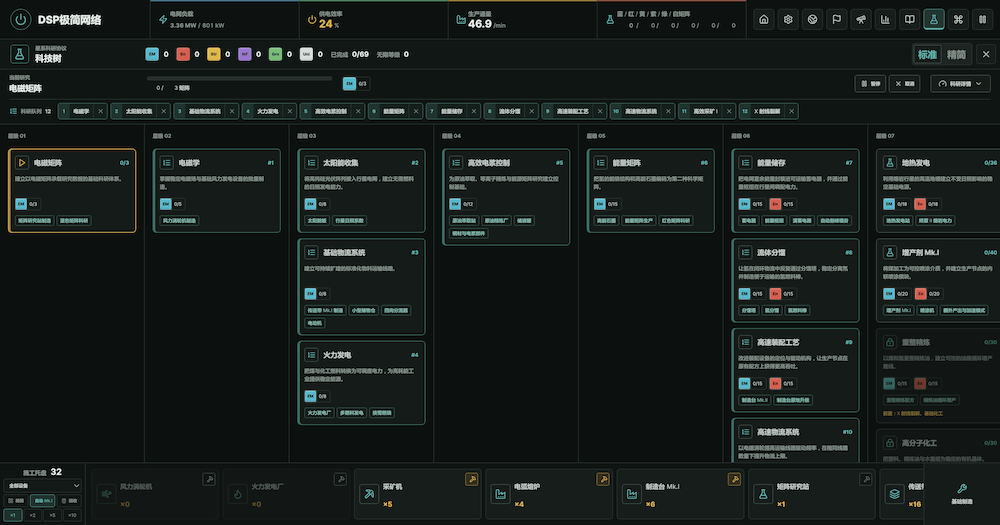Click list icon on 太阳能收集 card

pos(311,163)
